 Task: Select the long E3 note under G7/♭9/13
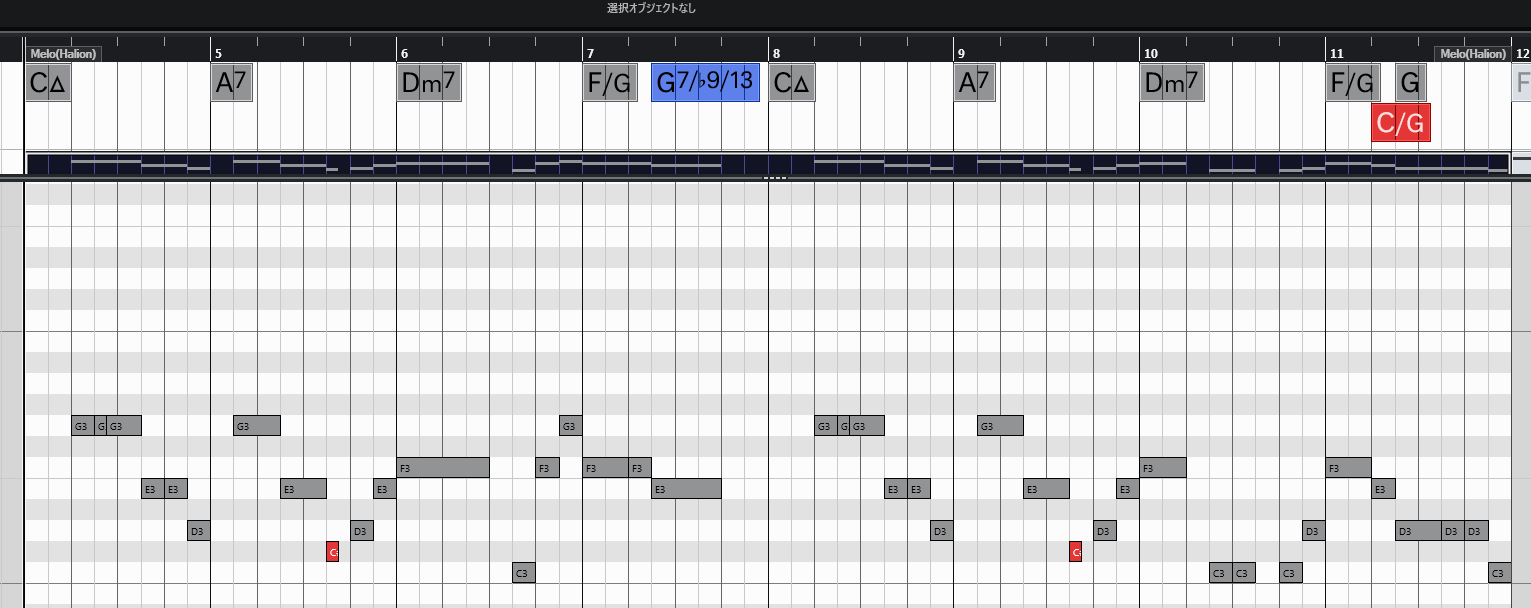click(686, 489)
